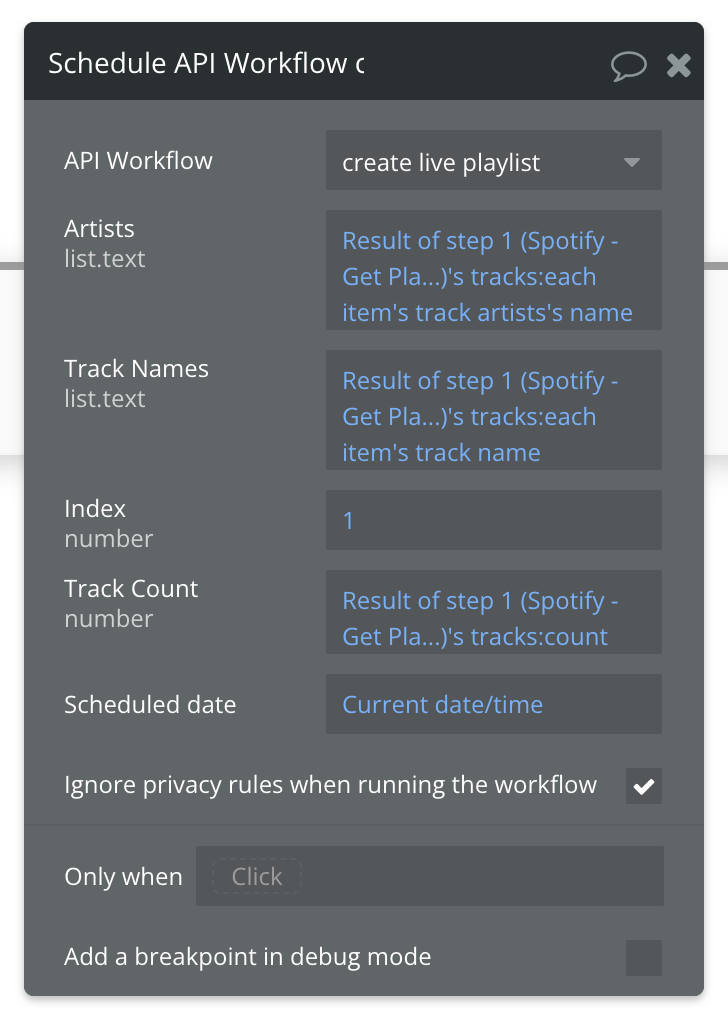Close the Schedule API Workflow panel
728x1024 pixels.
point(678,65)
